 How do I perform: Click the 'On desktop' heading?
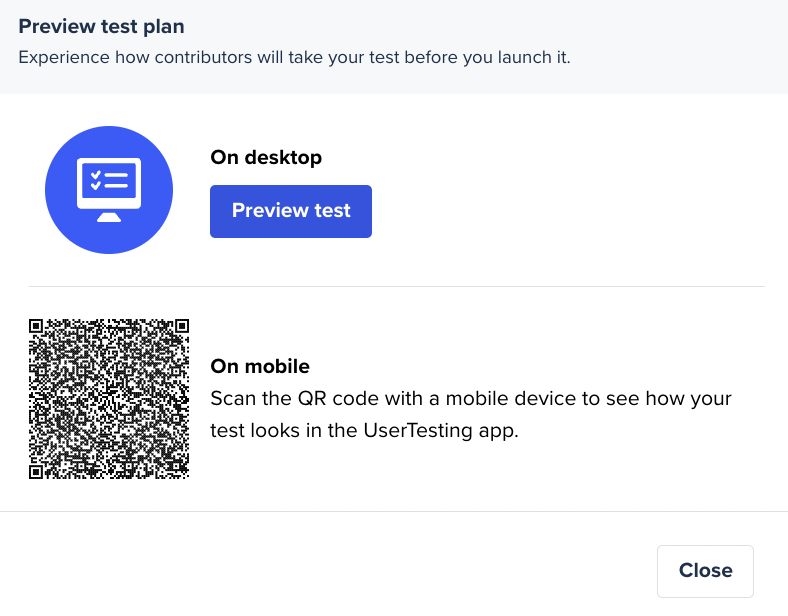point(266,157)
